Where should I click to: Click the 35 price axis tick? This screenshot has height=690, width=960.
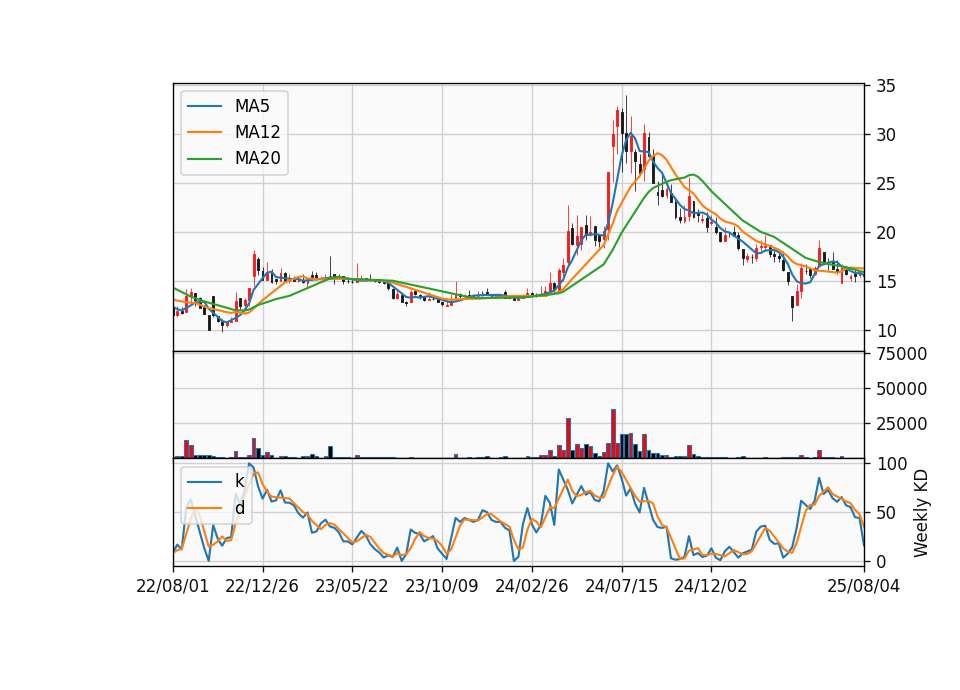point(886,86)
